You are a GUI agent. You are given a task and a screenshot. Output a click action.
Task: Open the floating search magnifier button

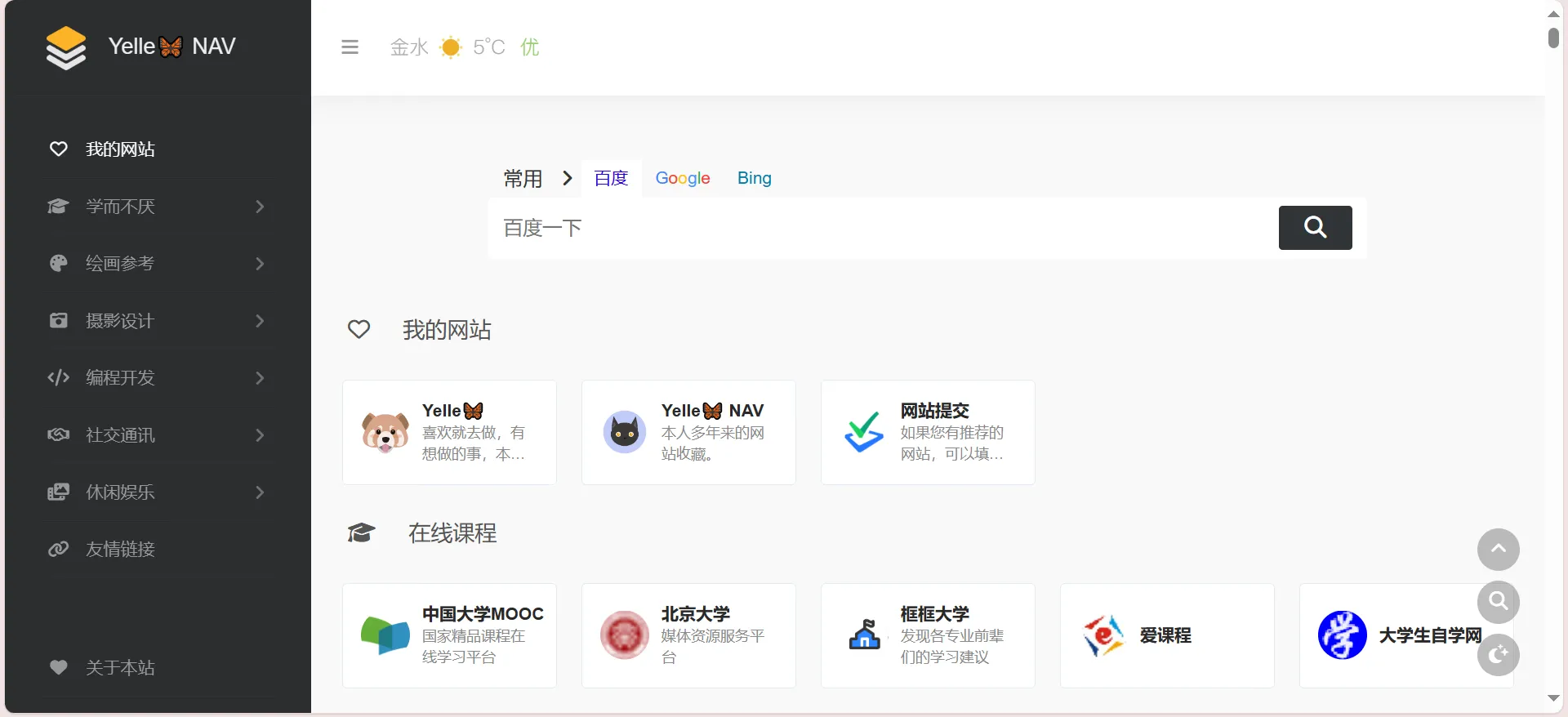tap(1498, 602)
